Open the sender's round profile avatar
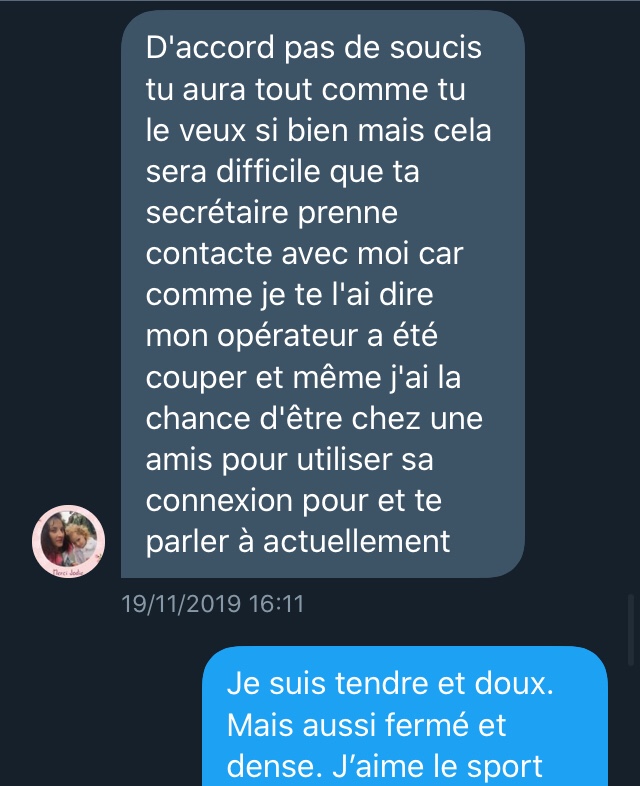The image size is (640, 786). point(69,541)
